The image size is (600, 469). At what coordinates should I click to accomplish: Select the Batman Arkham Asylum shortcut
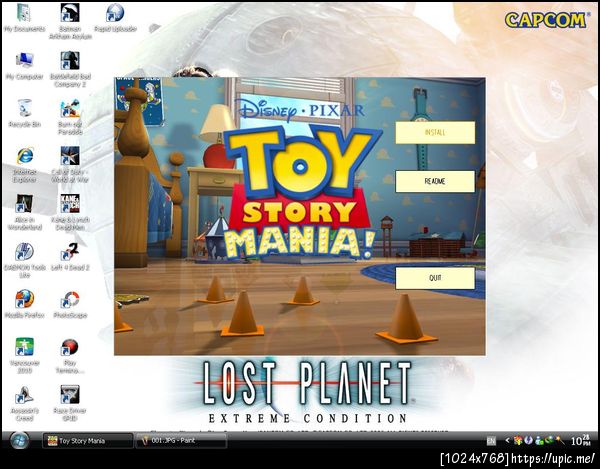70,21
